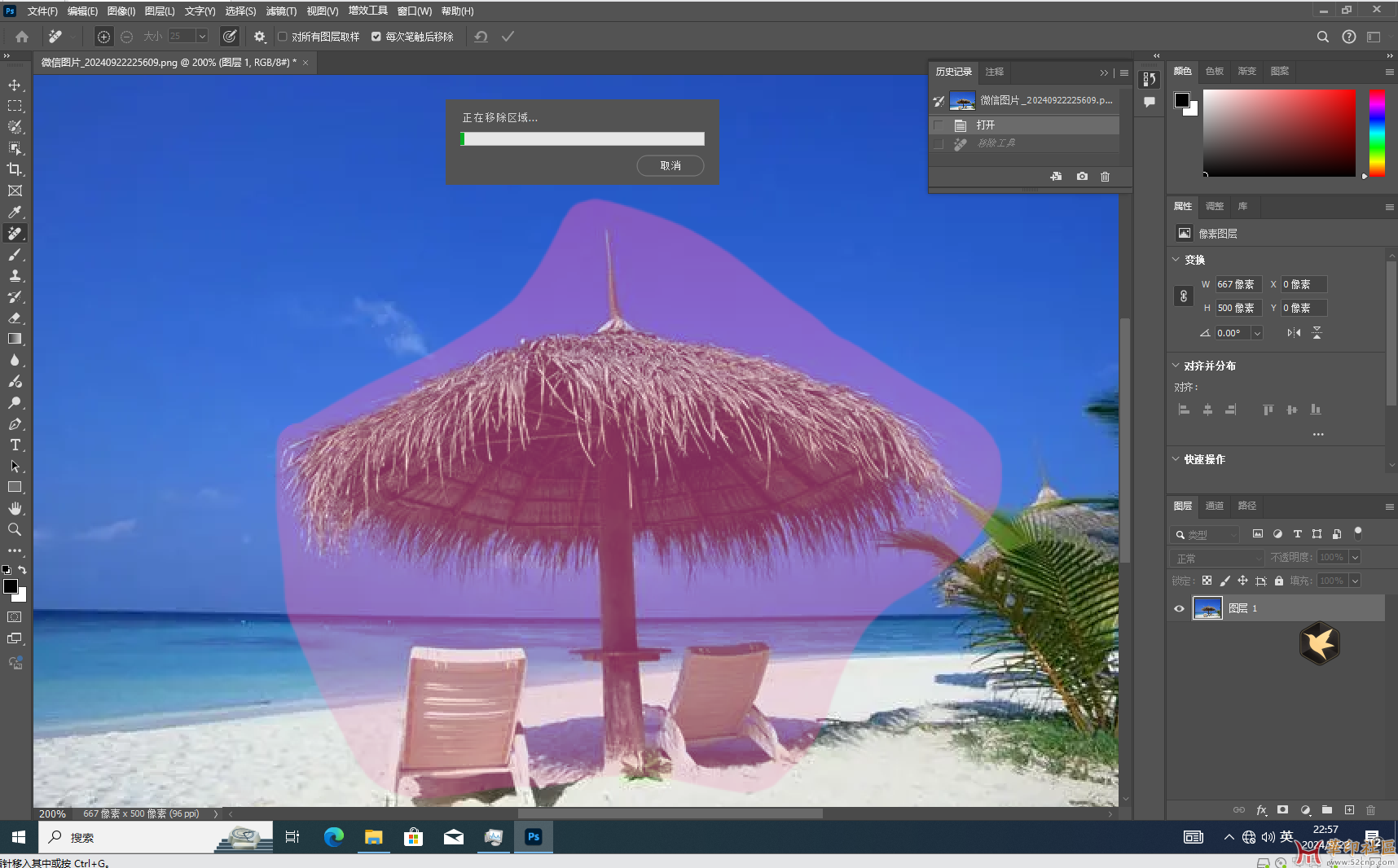Collapse the 变换 section

1176,260
